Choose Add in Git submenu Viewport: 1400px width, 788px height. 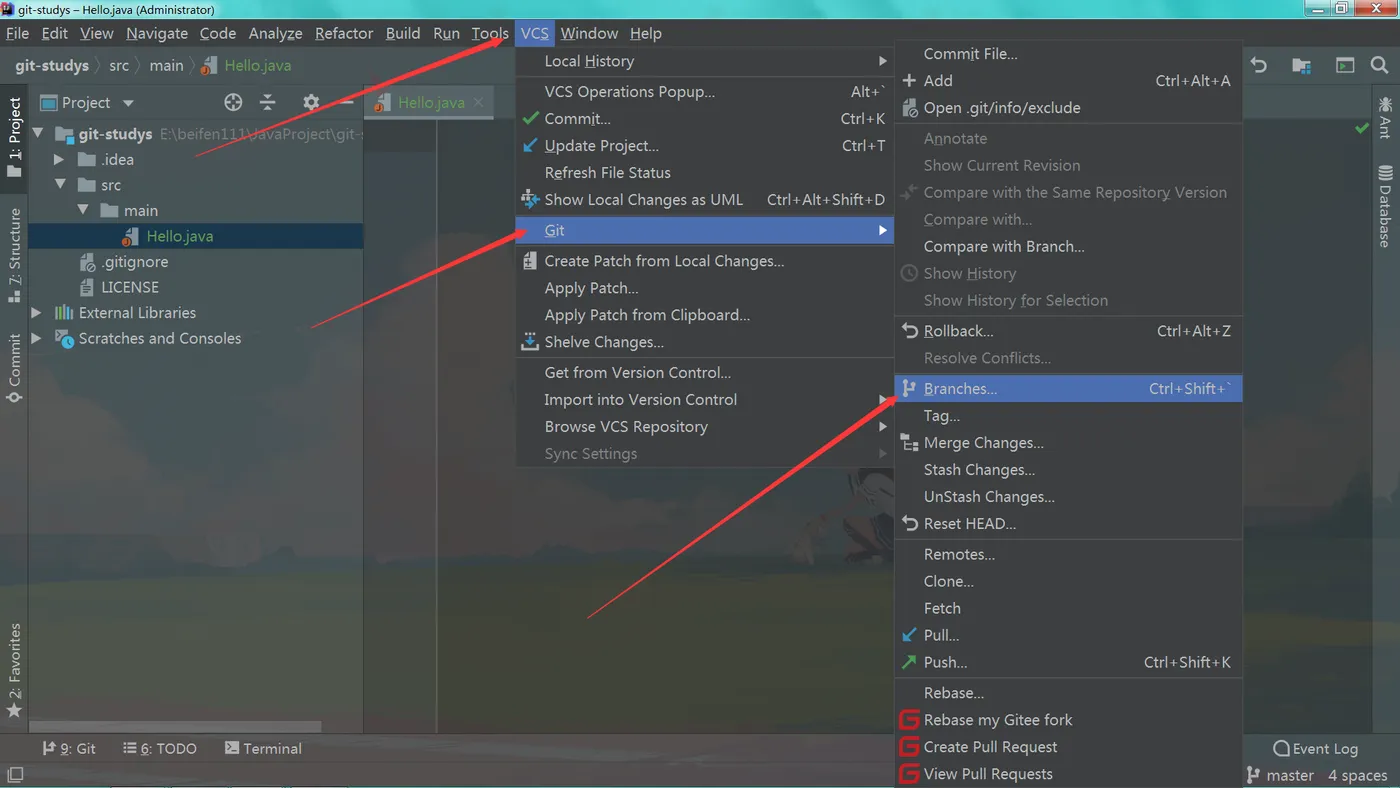pos(1068,81)
